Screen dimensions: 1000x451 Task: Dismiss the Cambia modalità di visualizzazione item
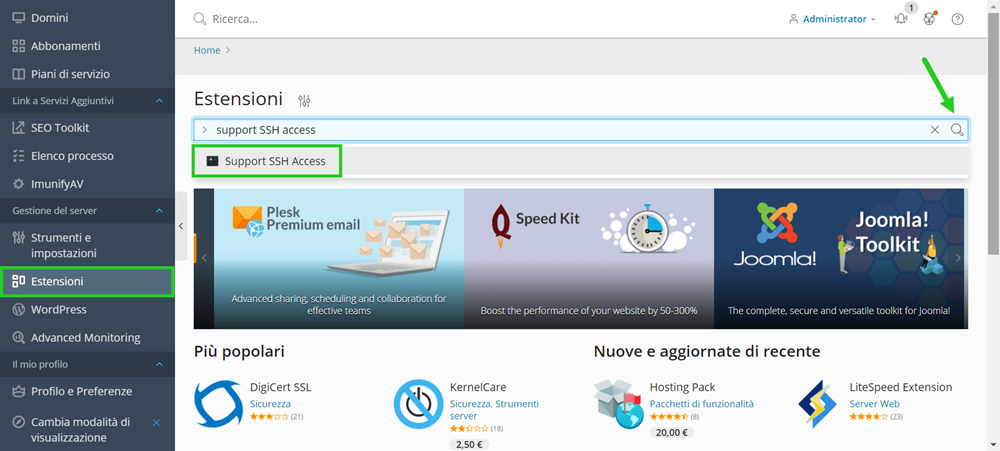pyautogui.click(x=156, y=422)
